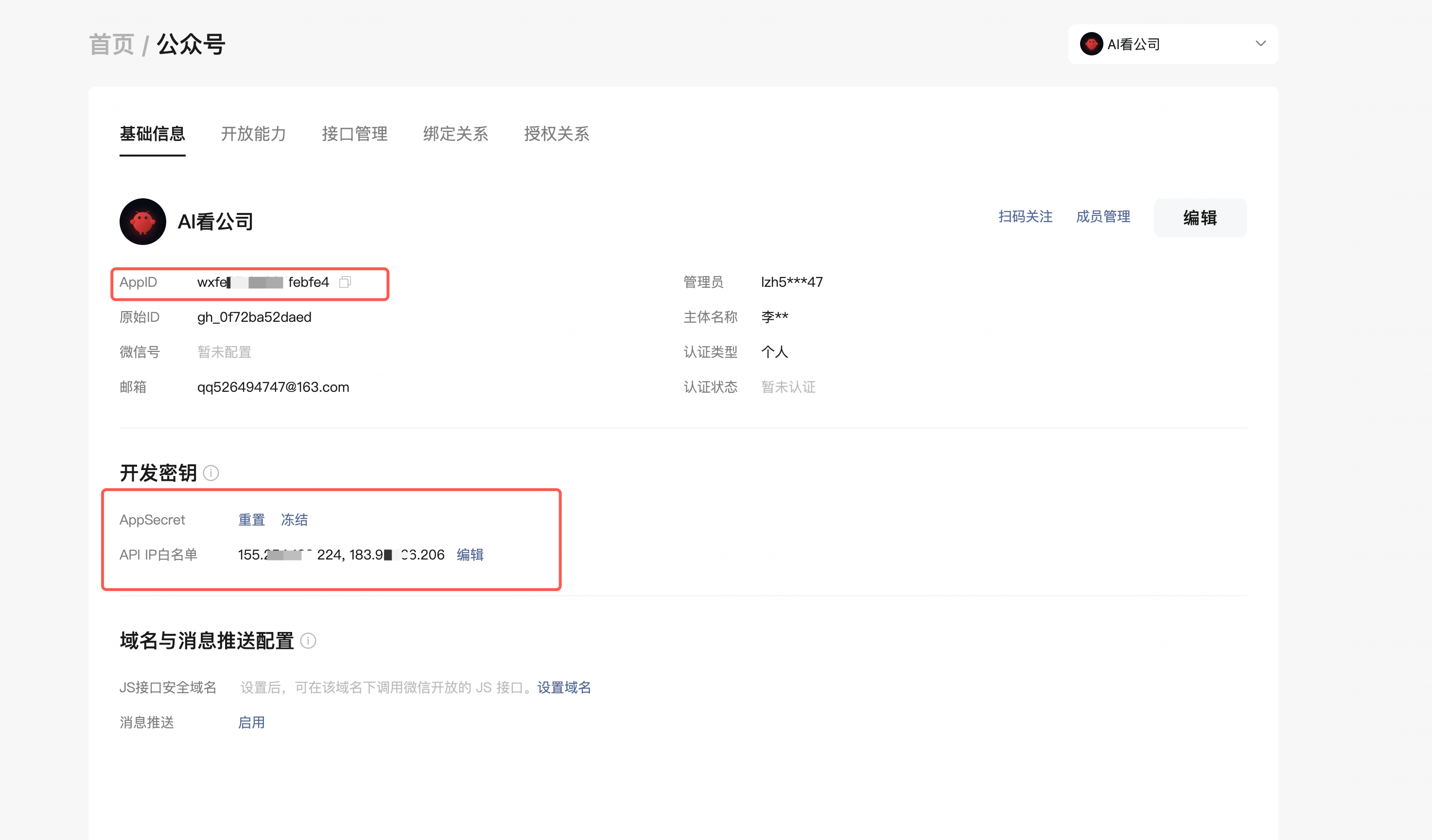Click the 编辑 button to edit account info
The width and height of the screenshot is (1432, 840).
click(1200, 218)
